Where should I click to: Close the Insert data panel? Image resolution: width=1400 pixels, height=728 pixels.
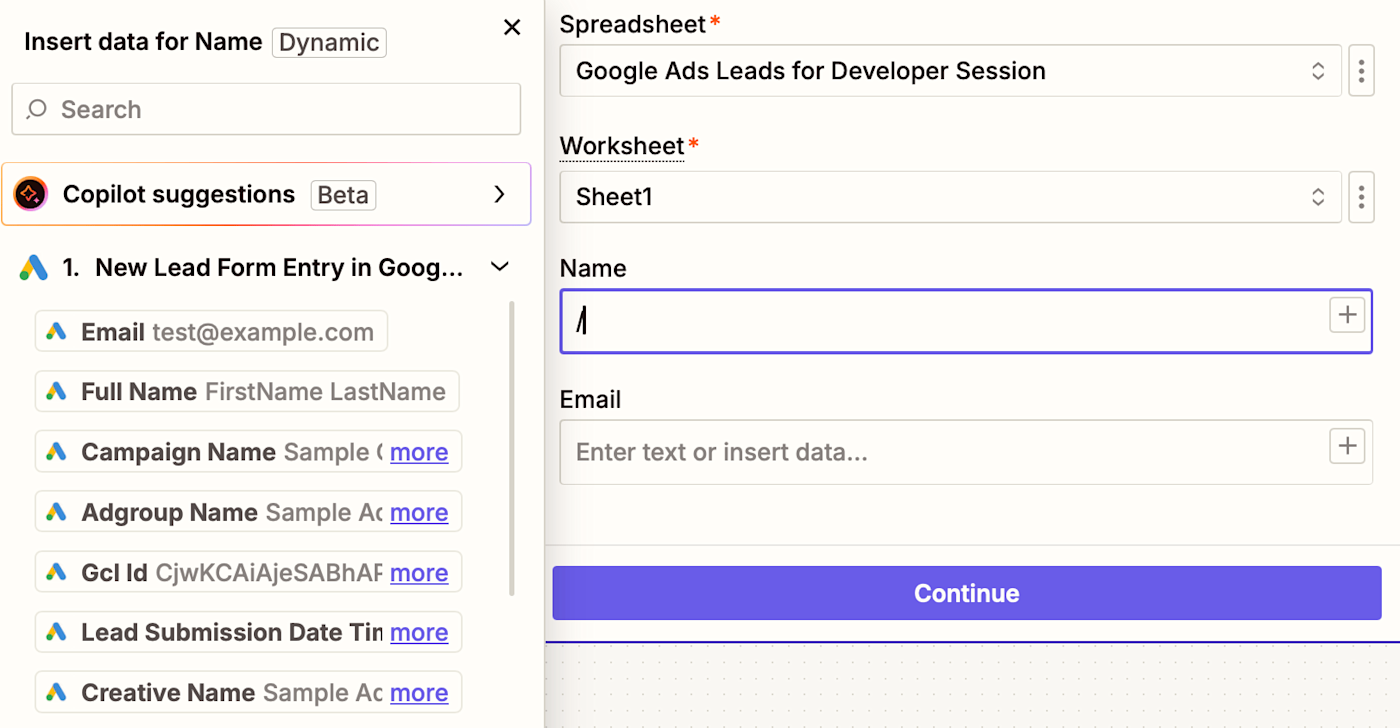pos(512,28)
